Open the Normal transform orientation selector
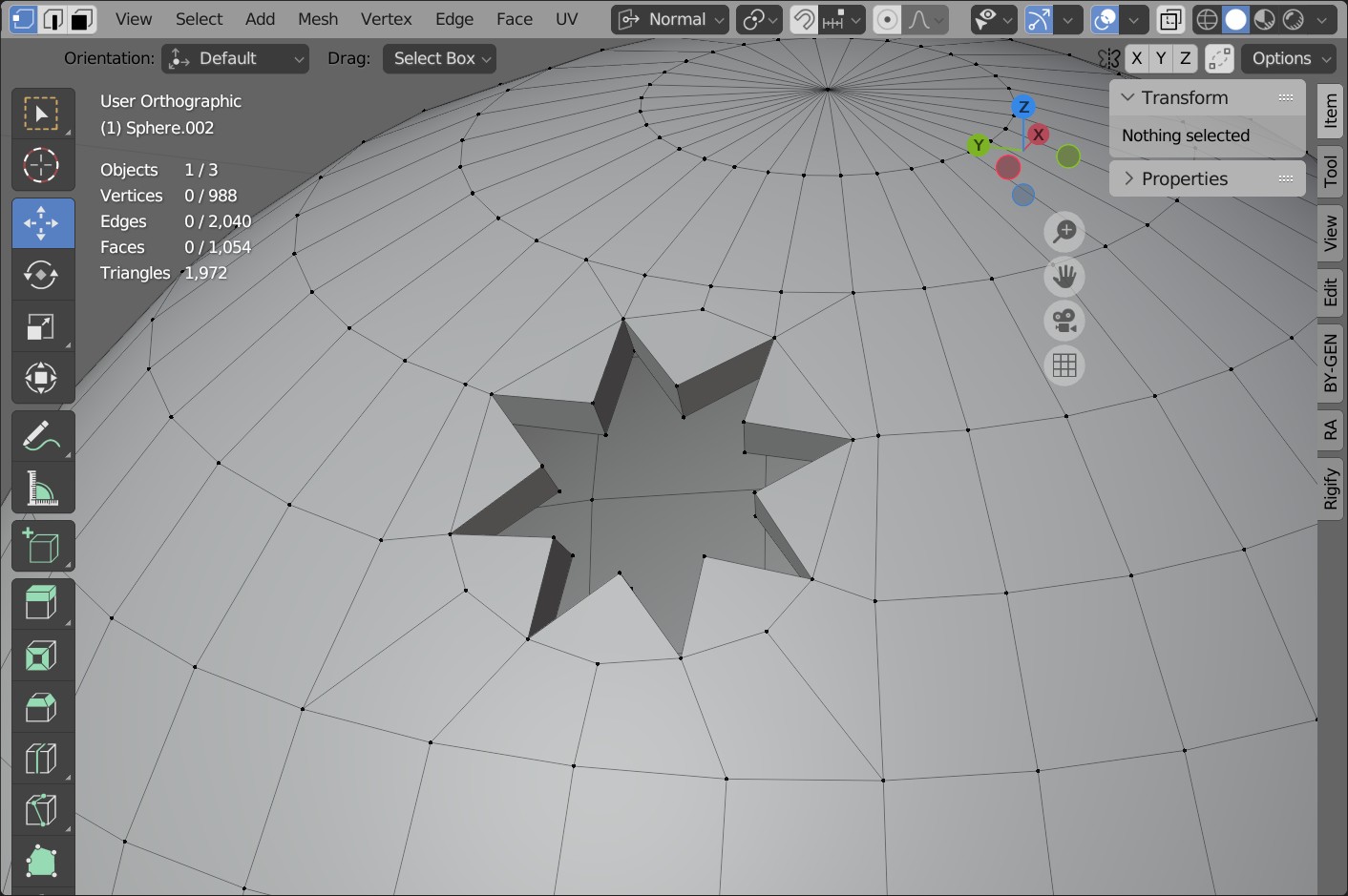This screenshot has height=896, width=1348. point(670,19)
